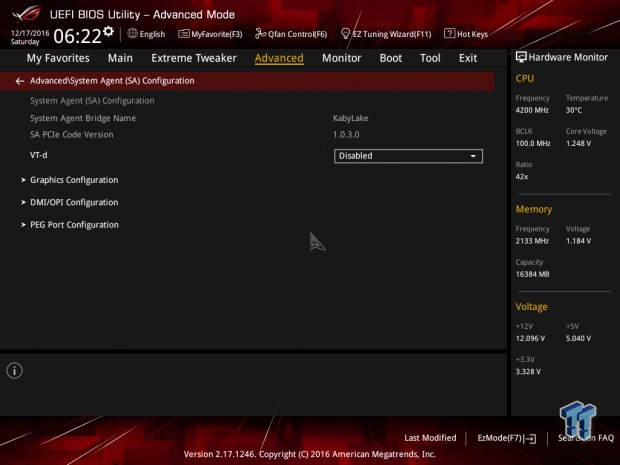Click the info icon in help area
The height and width of the screenshot is (465, 620).
[x=15, y=370]
